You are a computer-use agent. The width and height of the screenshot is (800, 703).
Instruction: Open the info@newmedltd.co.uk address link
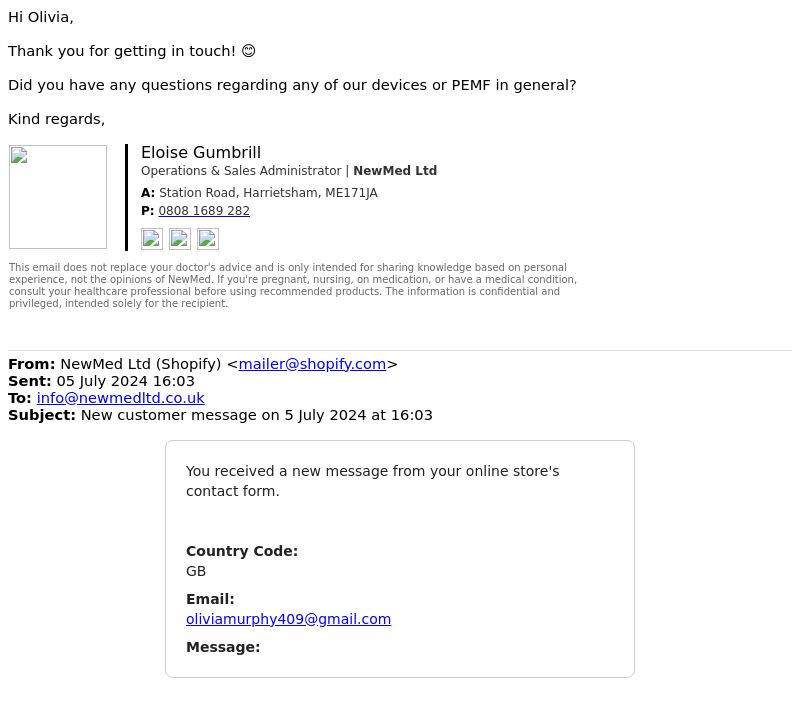click(120, 398)
